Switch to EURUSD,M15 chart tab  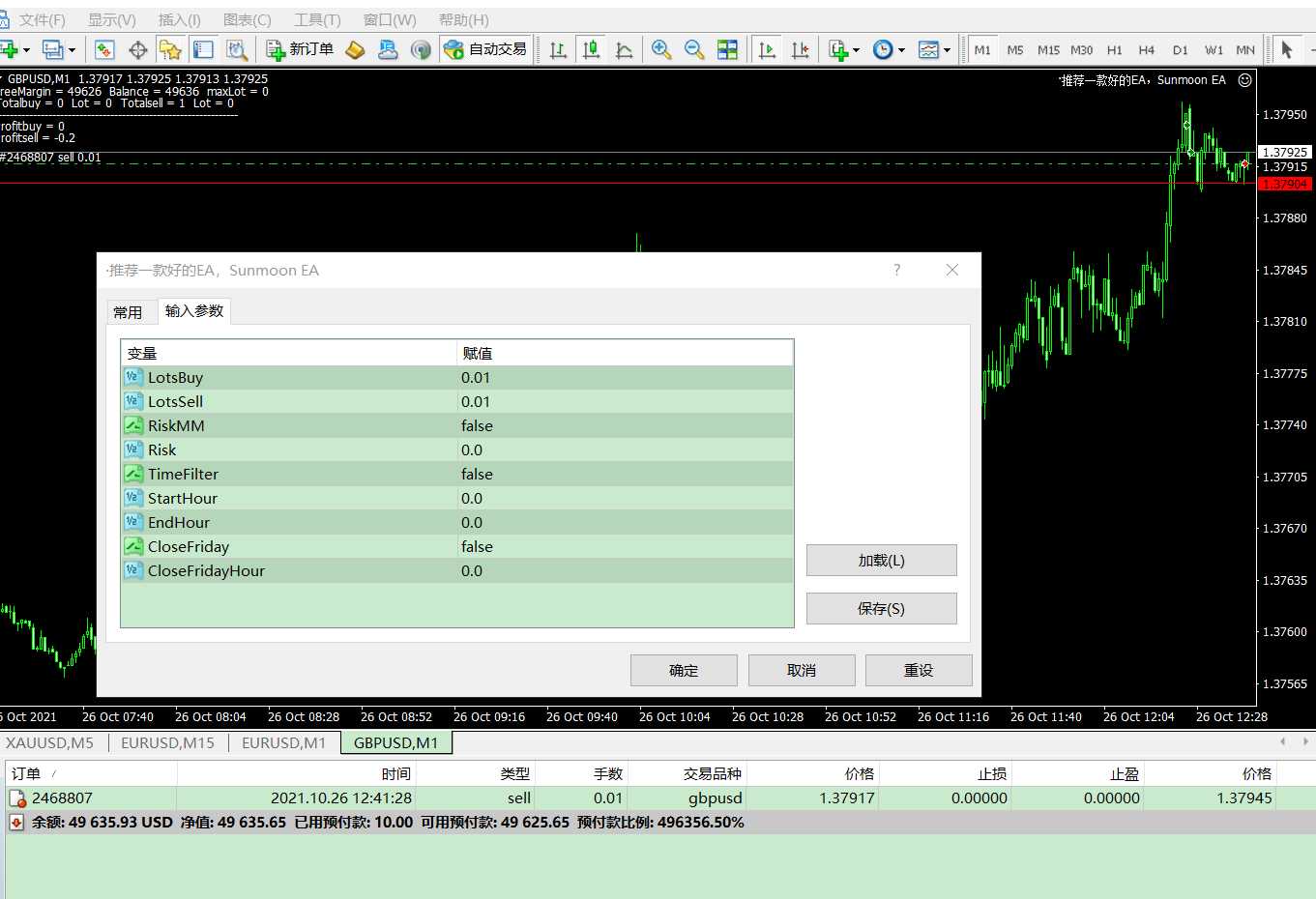pos(167,742)
